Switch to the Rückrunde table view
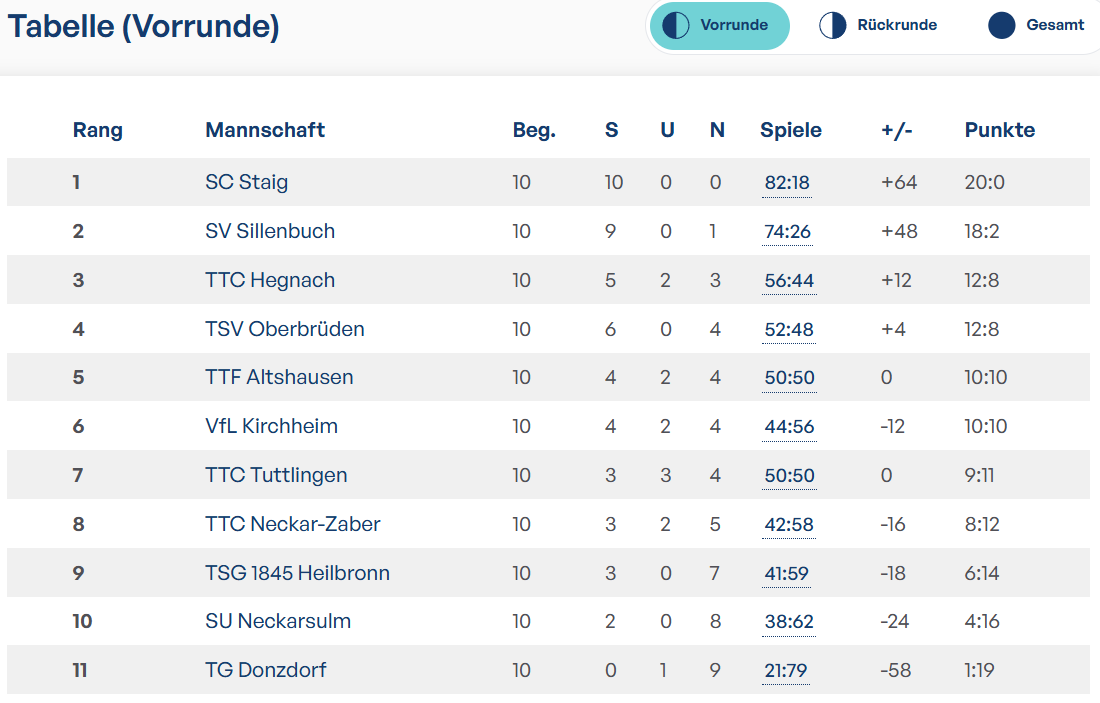The width and height of the screenshot is (1100, 703). pos(877,26)
